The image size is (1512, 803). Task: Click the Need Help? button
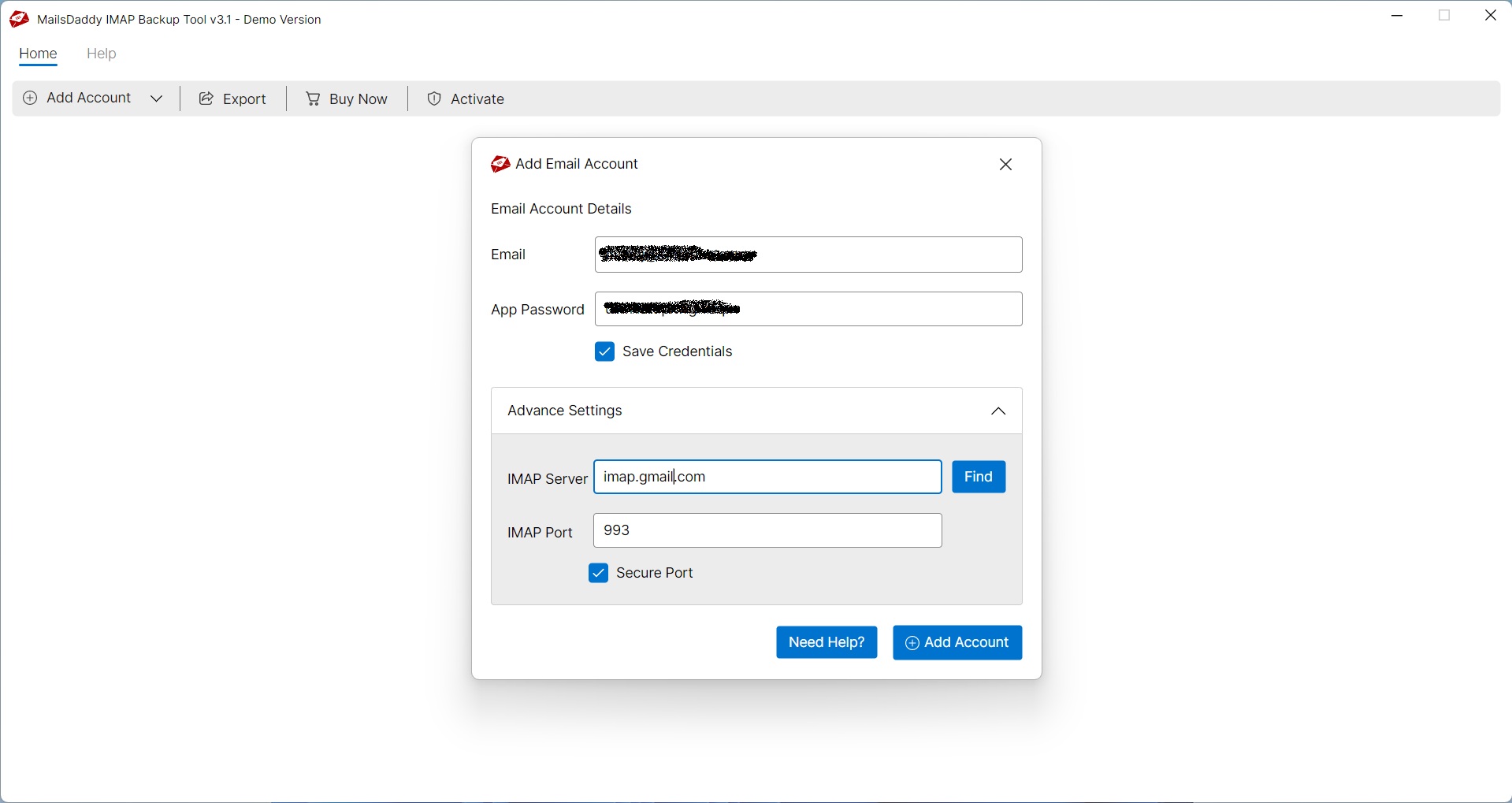827,642
